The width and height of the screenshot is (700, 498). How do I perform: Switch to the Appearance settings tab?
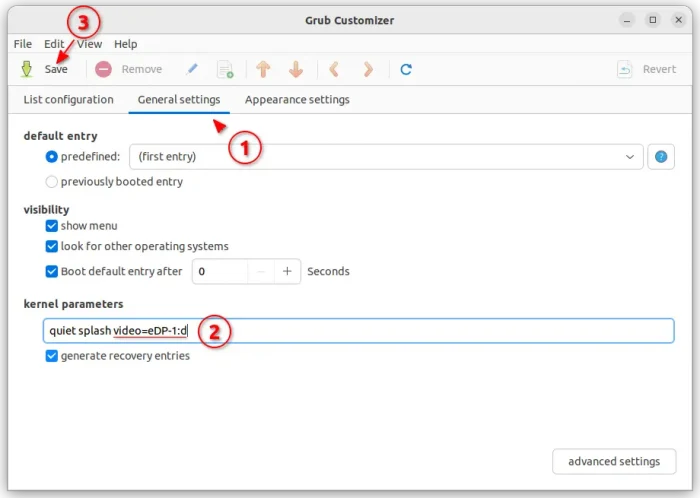point(297,100)
